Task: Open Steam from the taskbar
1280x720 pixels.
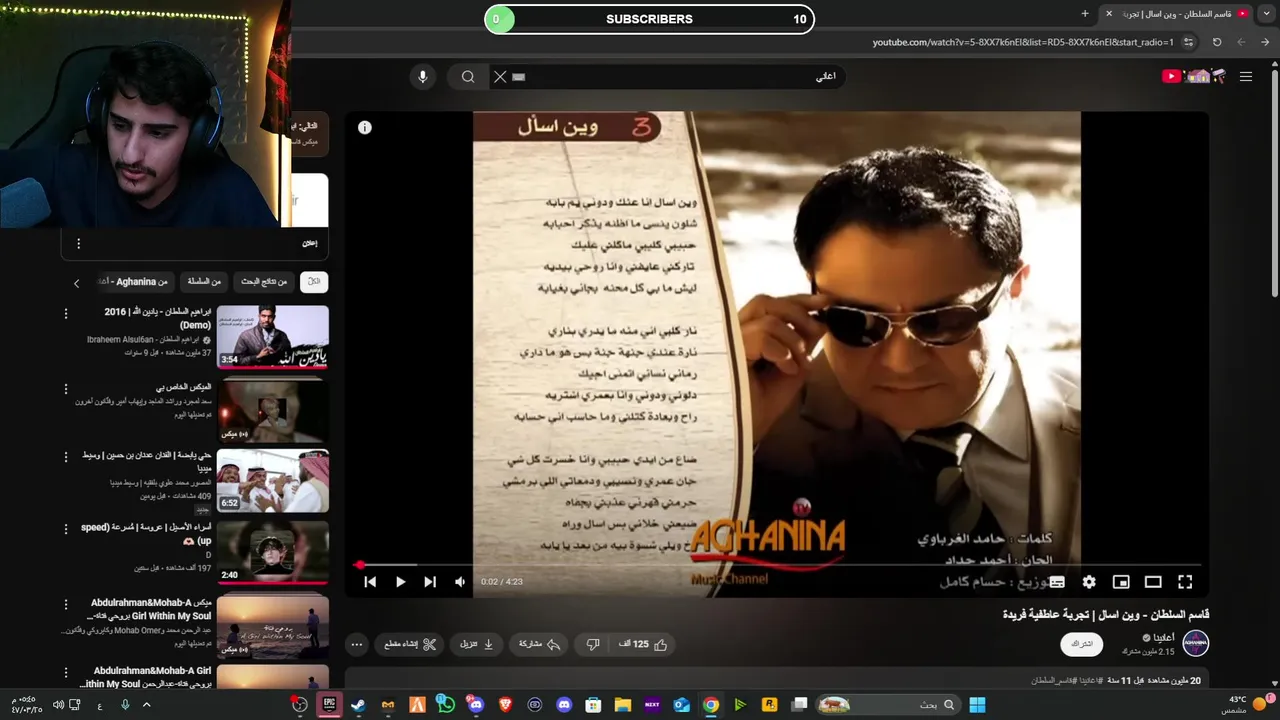Action: click(x=358, y=705)
